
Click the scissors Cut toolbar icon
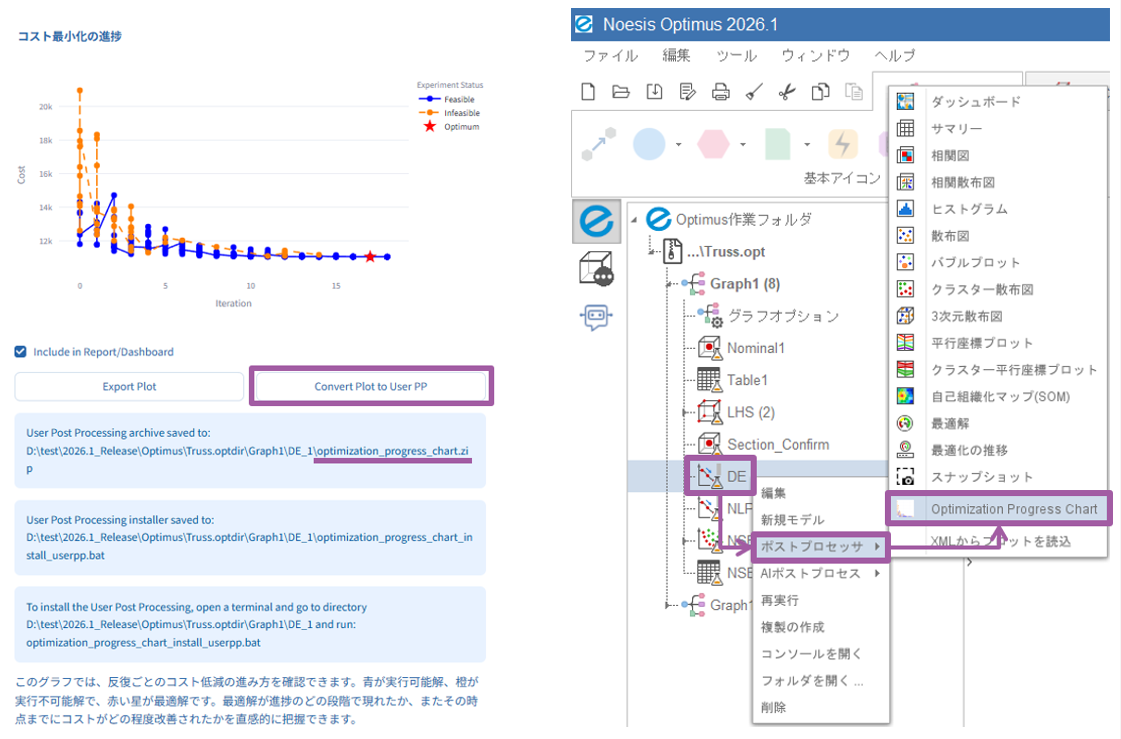click(x=787, y=91)
